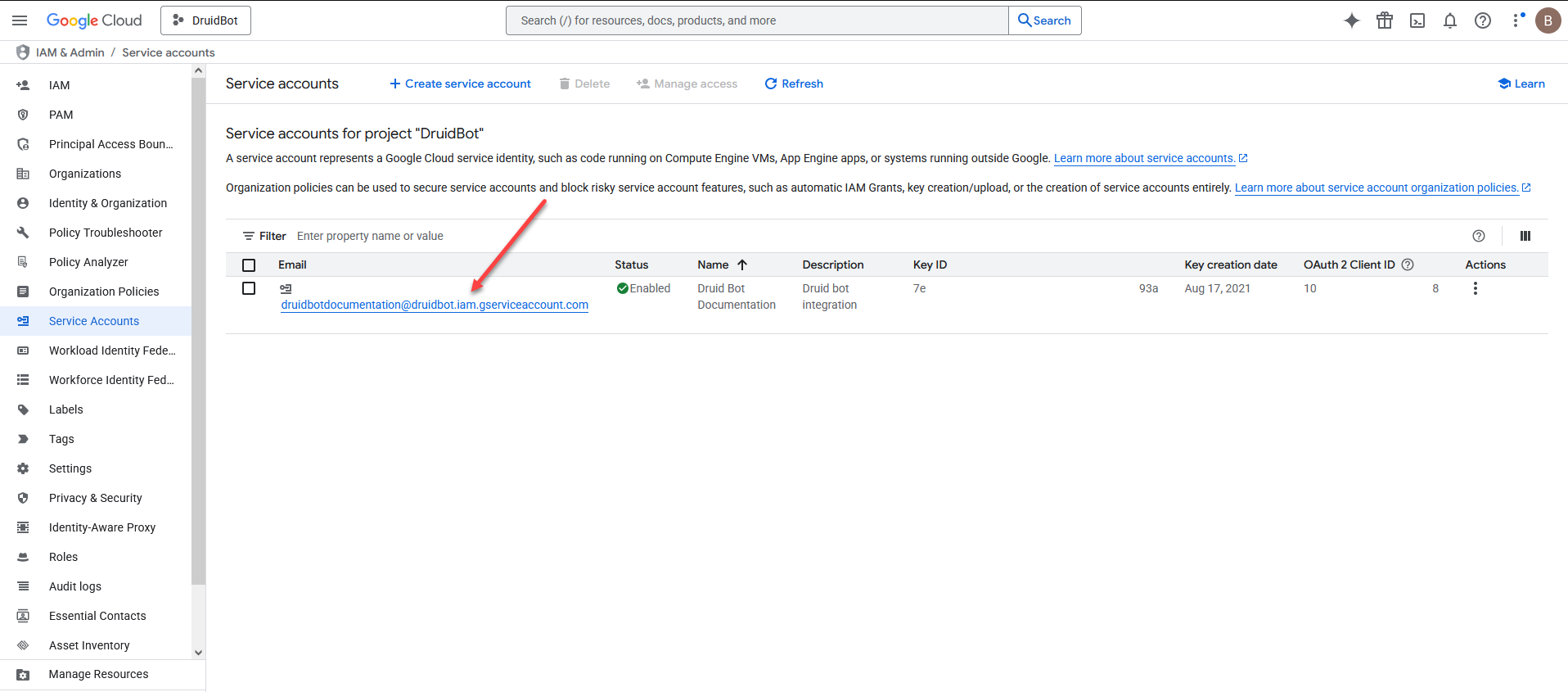Select Service Accounts in sidebar
The height and width of the screenshot is (692, 1568).
click(x=94, y=321)
